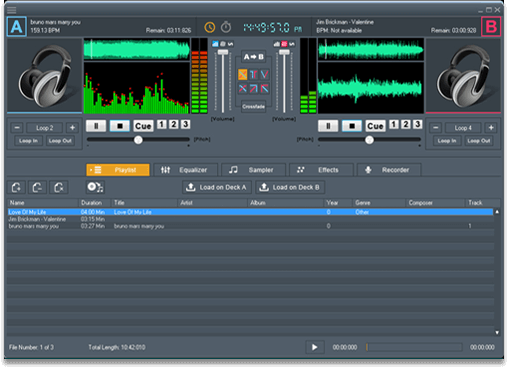The height and width of the screenshot is (378, 508).
Task: Click Deck A Cue button
Action: 143,126
